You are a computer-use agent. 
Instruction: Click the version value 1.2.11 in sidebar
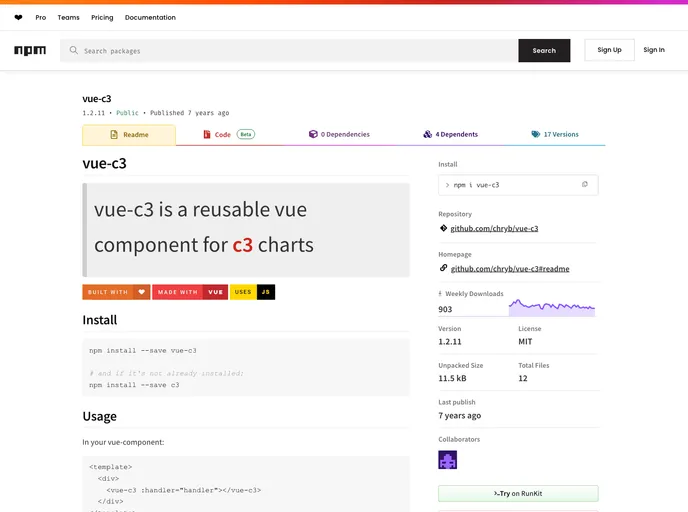coord(450,342)
